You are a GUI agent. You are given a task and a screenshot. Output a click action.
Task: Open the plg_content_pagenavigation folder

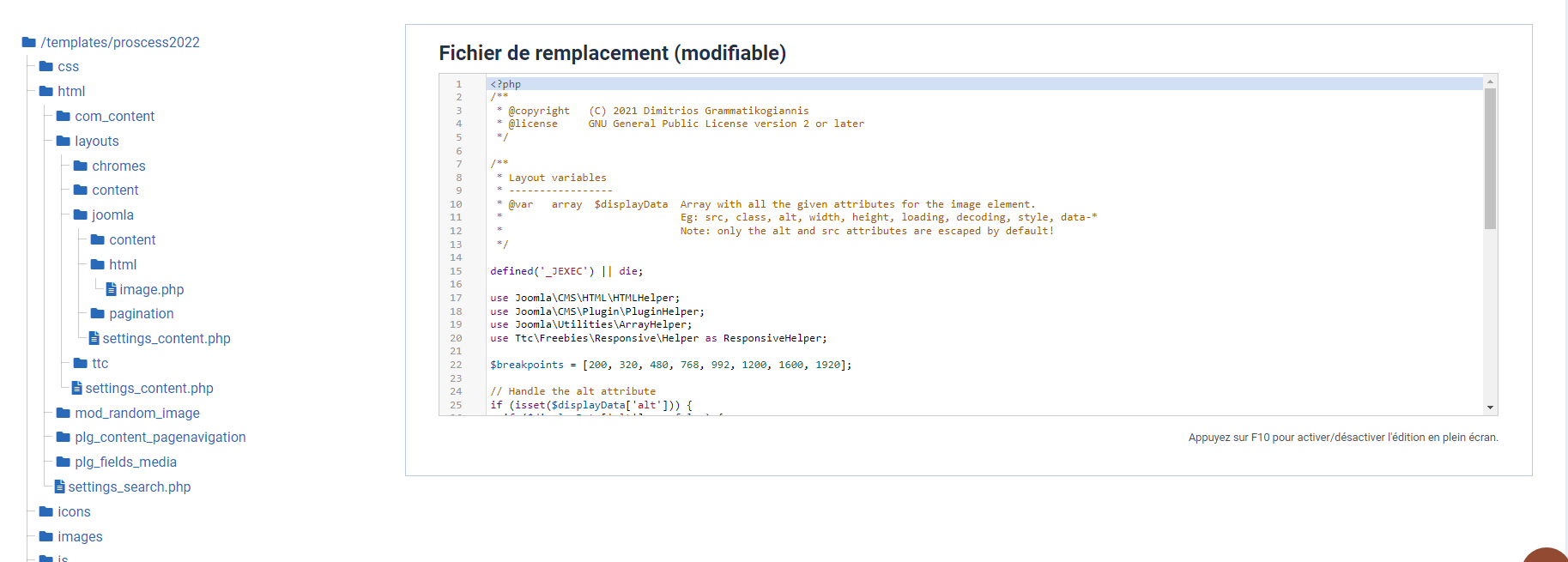[160, 437]
